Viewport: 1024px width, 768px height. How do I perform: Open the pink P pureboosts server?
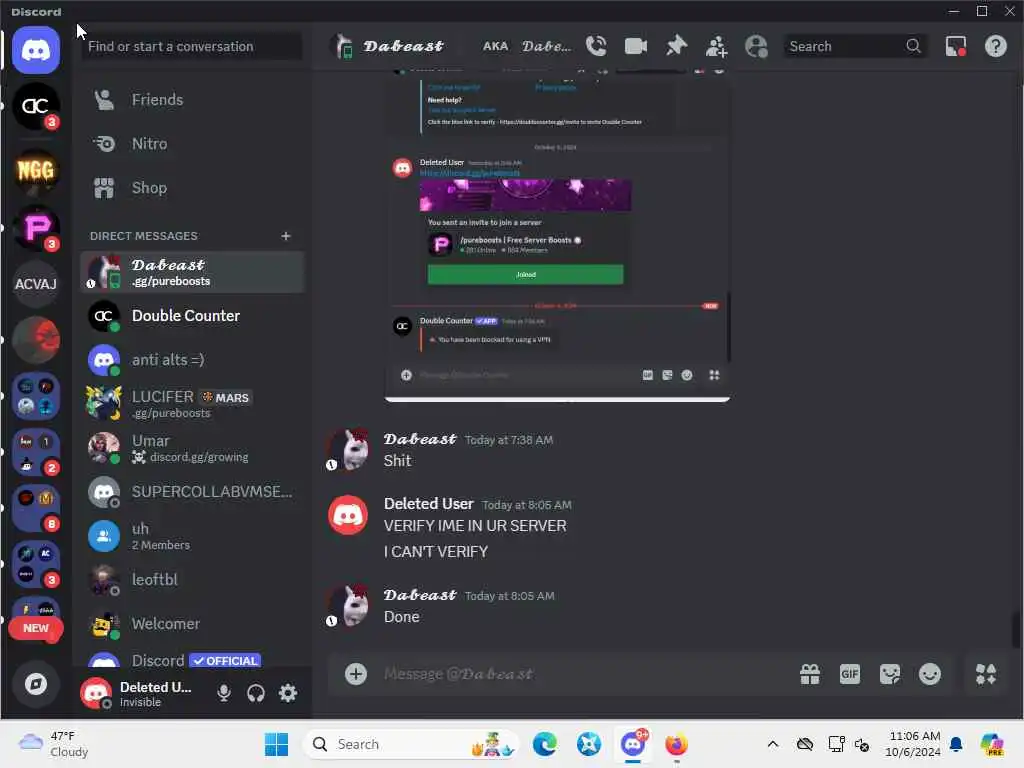(x=36, y=228)
